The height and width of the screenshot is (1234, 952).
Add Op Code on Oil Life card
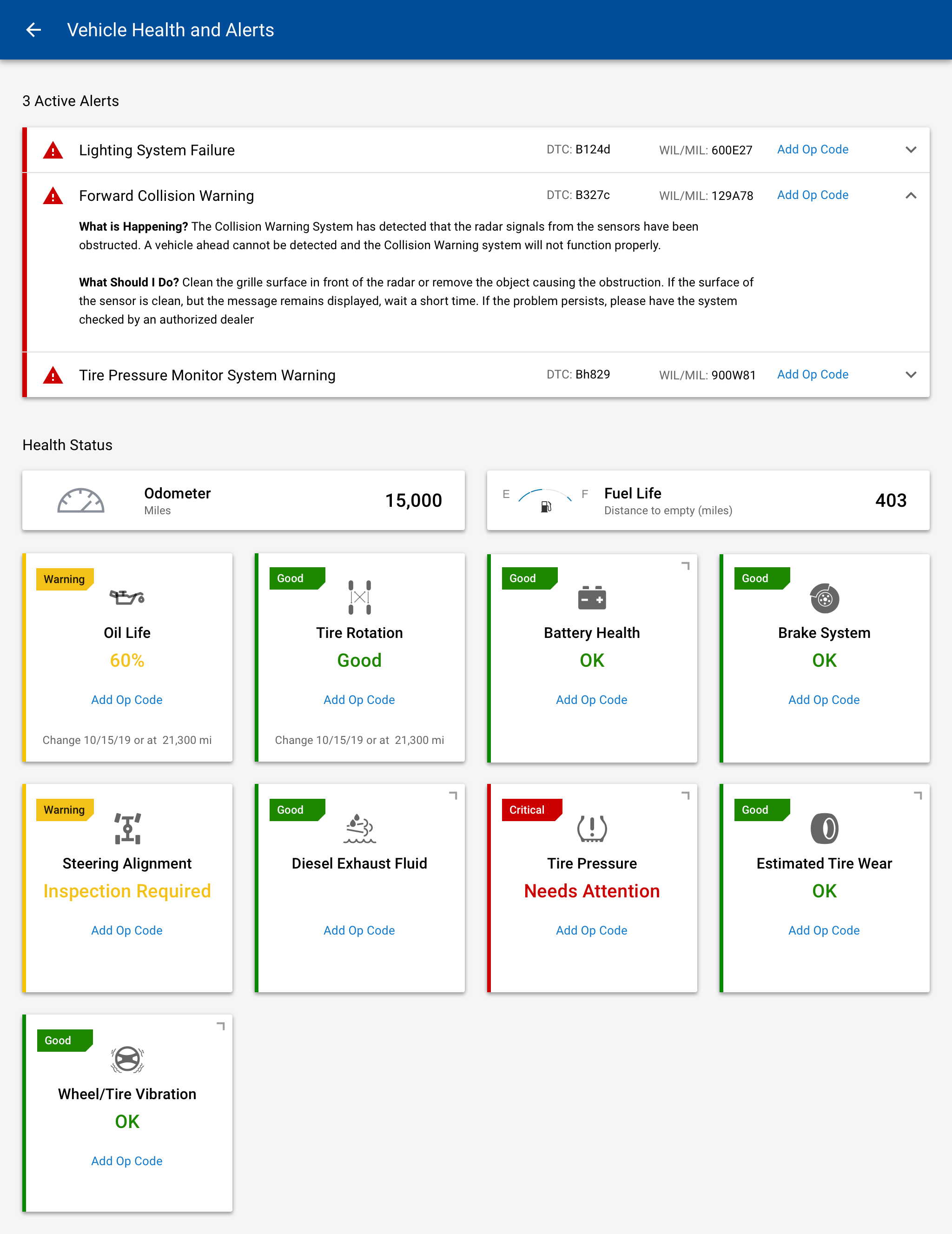tap(127, 699)
